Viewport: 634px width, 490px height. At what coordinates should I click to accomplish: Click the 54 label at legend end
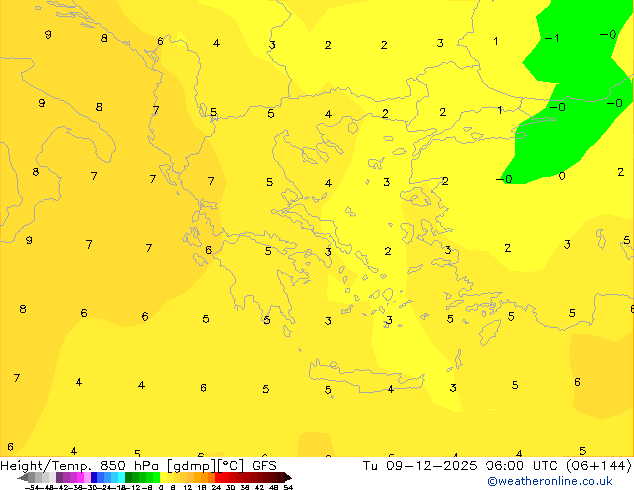click(289, 488)
